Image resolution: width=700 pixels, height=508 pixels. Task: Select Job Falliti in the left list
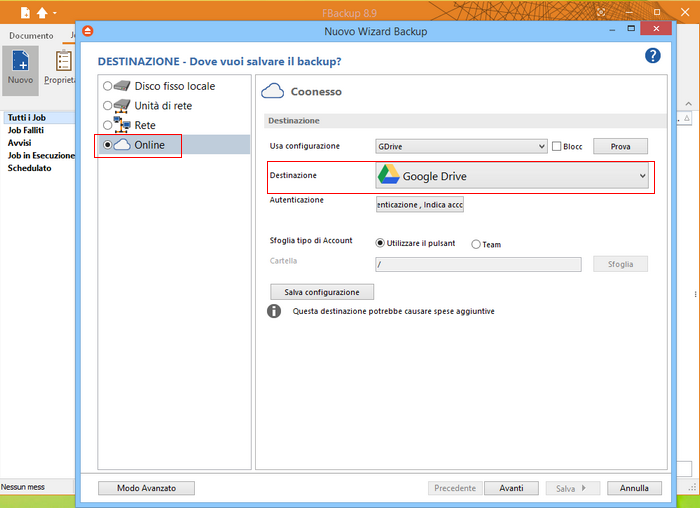coord(26,131)
